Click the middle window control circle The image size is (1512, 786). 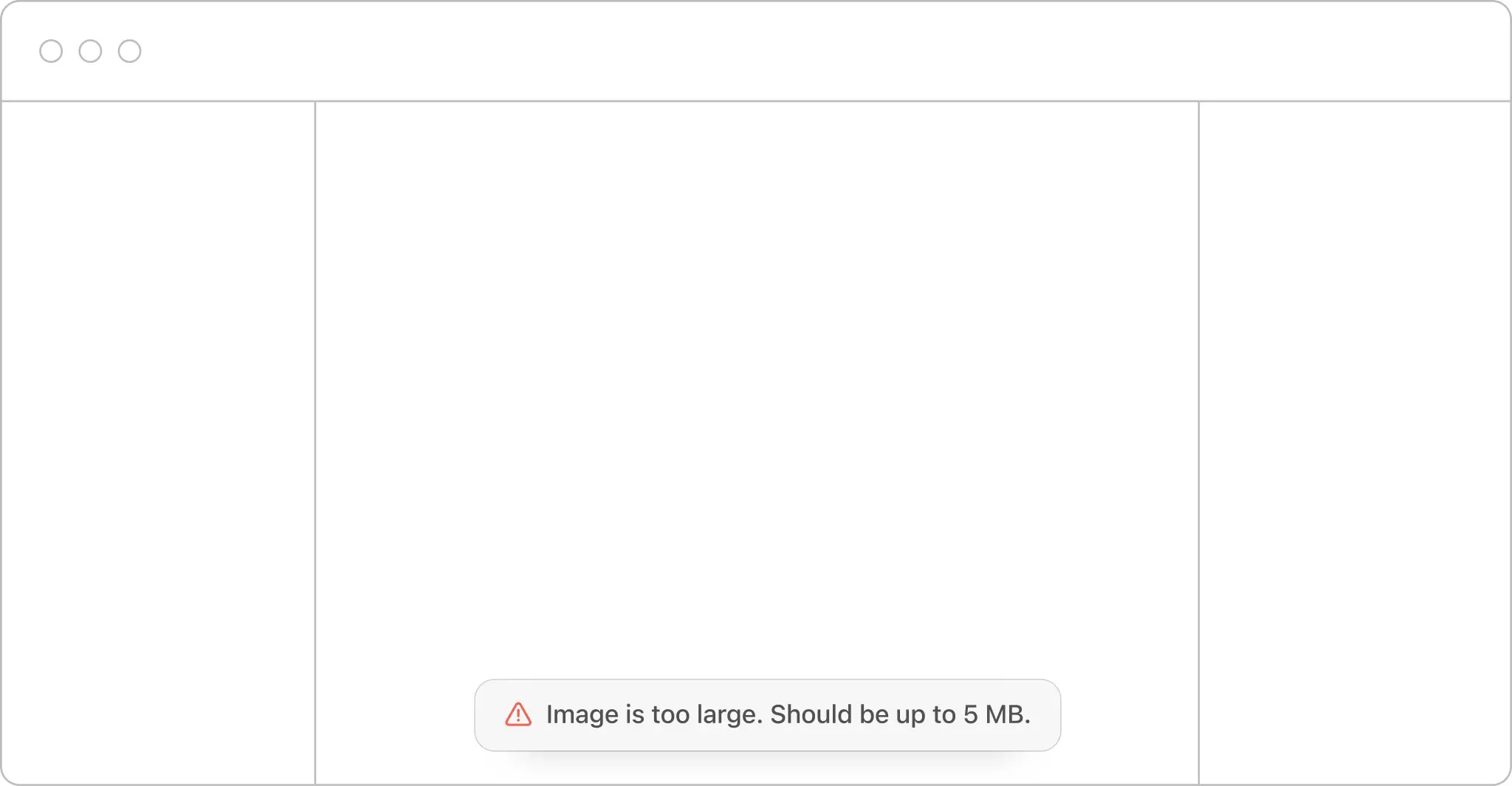90,51
